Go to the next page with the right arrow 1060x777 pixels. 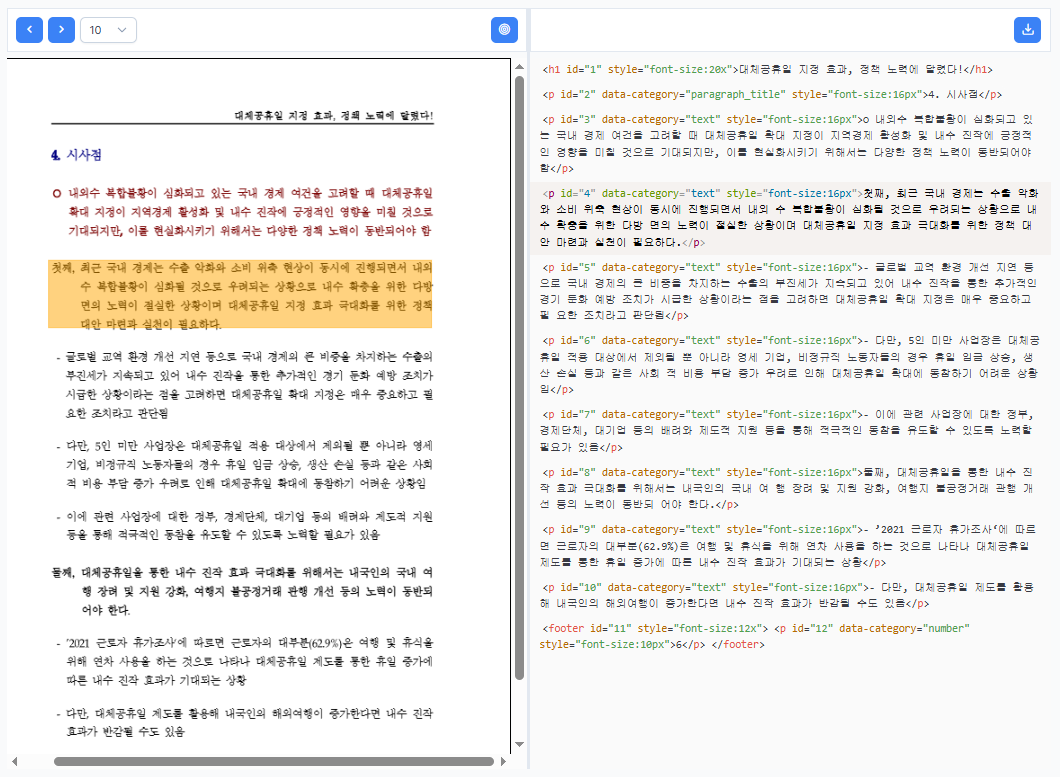coord(62,30)
